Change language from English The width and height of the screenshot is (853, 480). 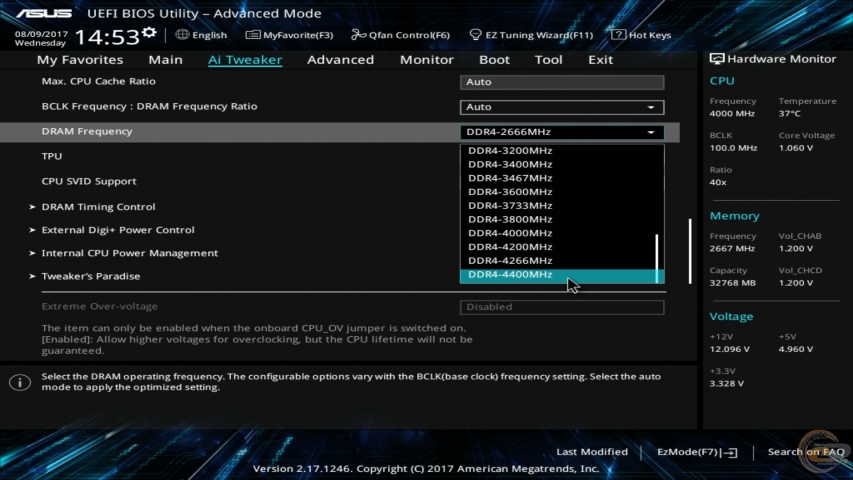pyautogui.click(x=209, y=35)
